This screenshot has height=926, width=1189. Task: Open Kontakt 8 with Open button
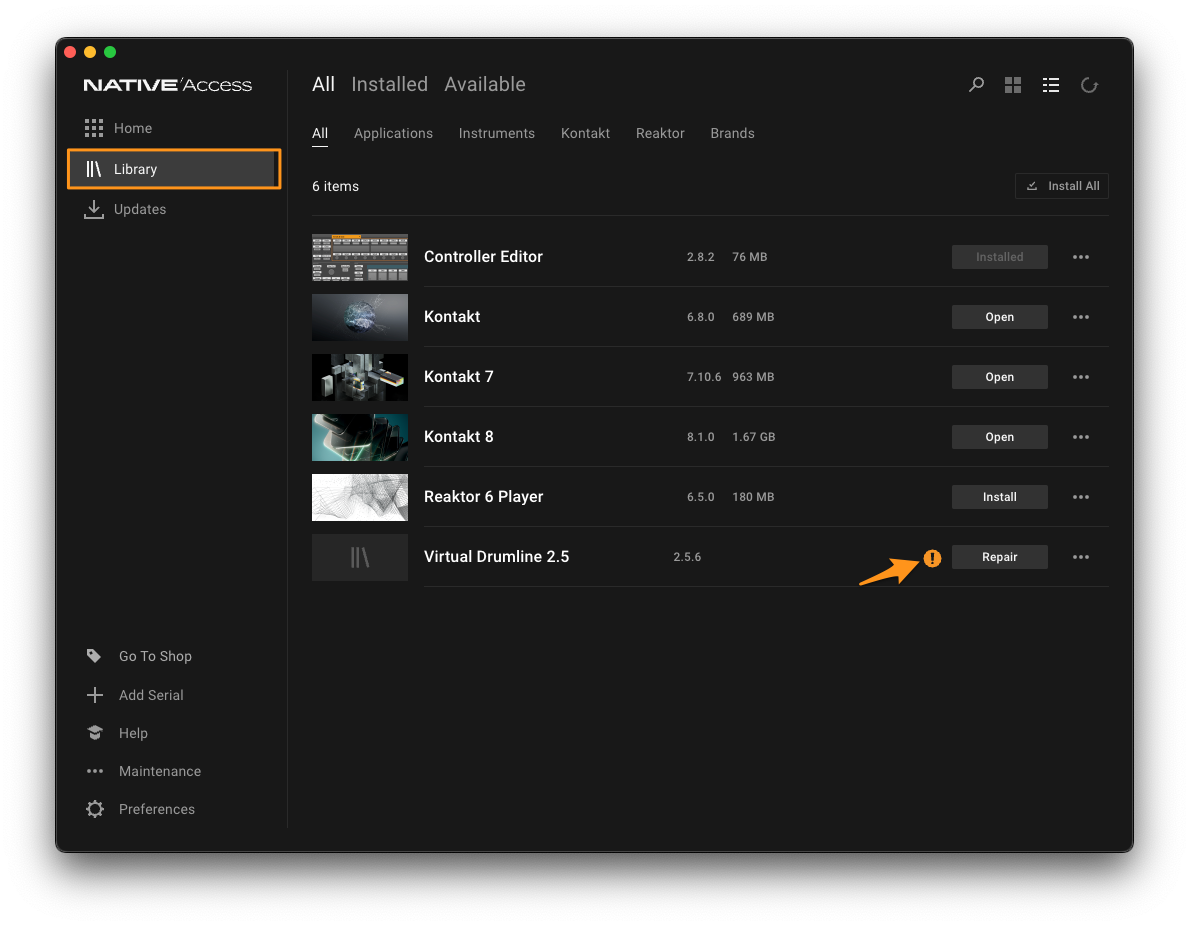pos(999,437)
